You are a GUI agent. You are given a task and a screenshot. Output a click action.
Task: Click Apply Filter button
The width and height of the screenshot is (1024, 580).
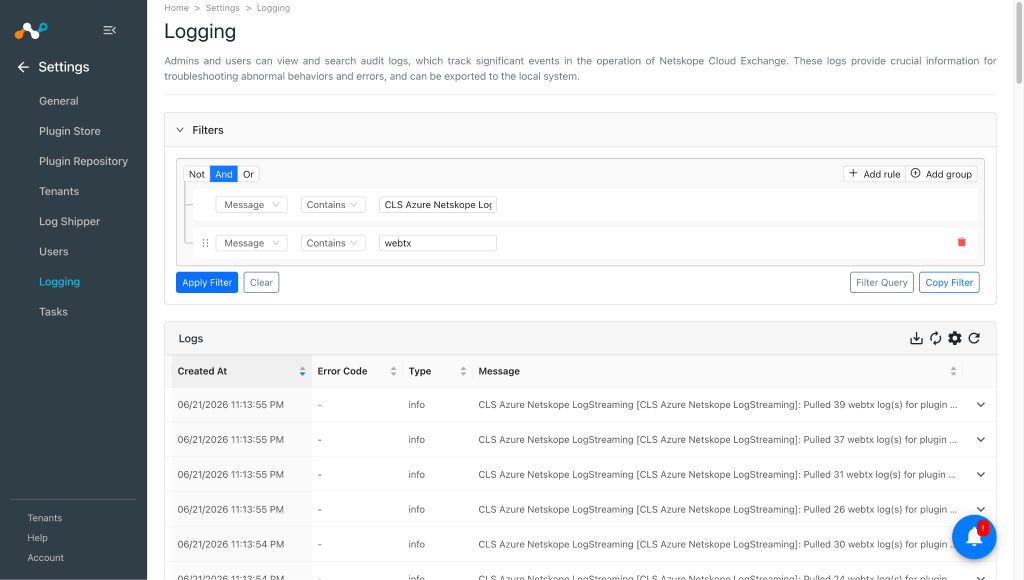click(207, 282)
